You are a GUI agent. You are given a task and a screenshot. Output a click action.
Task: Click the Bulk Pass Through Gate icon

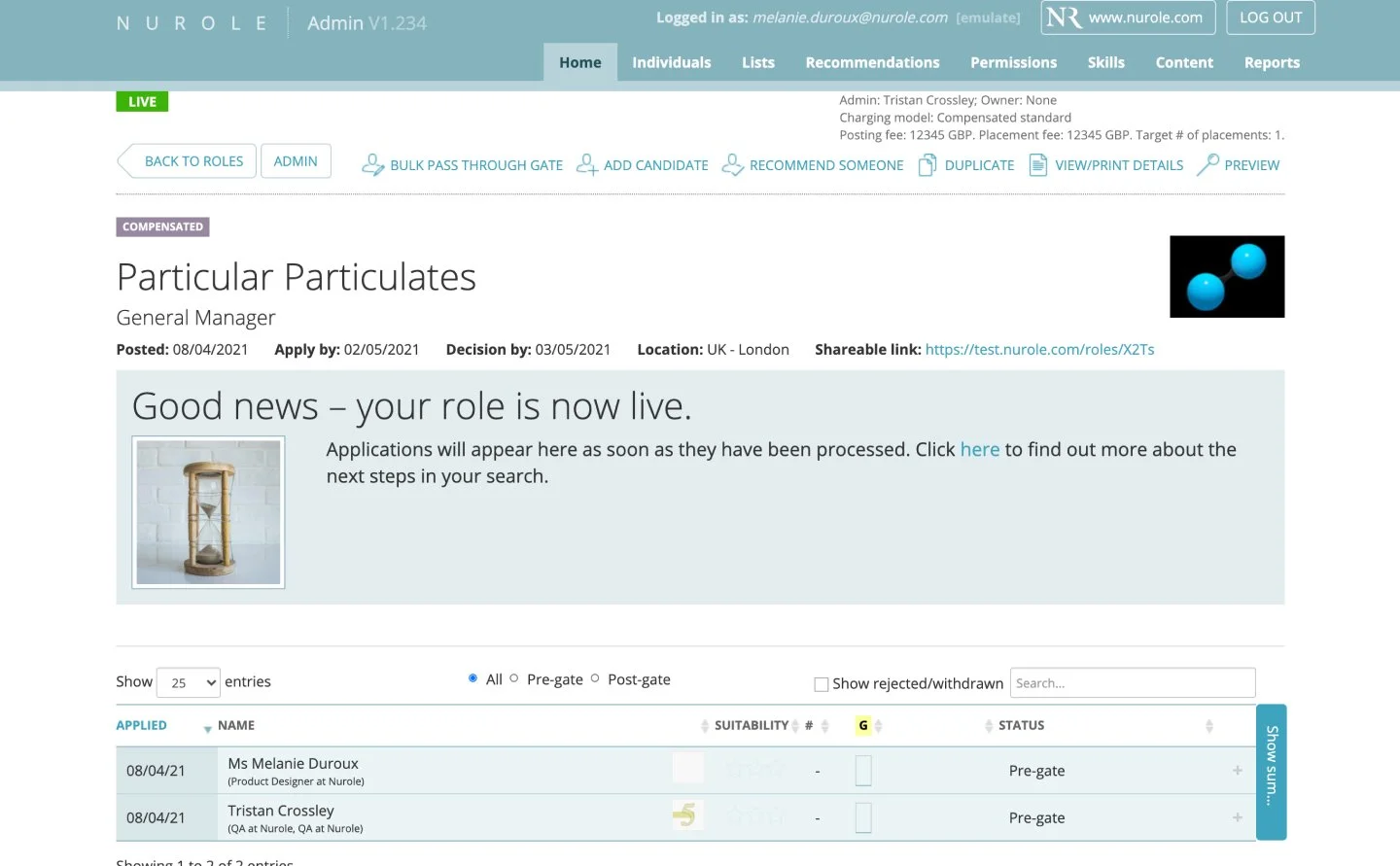[373, 165]
